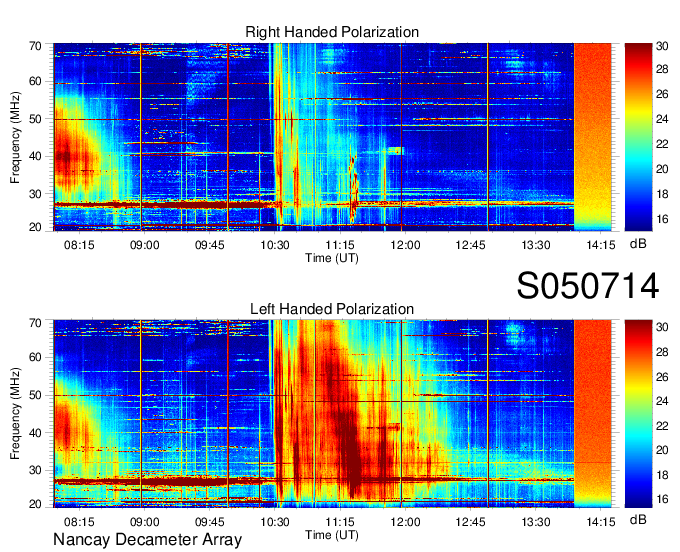The width and height of the screenshot is (680, 552).
Task: Click the 30 MHz tick of Left Handed plot
Action: (x=35, y=470)
